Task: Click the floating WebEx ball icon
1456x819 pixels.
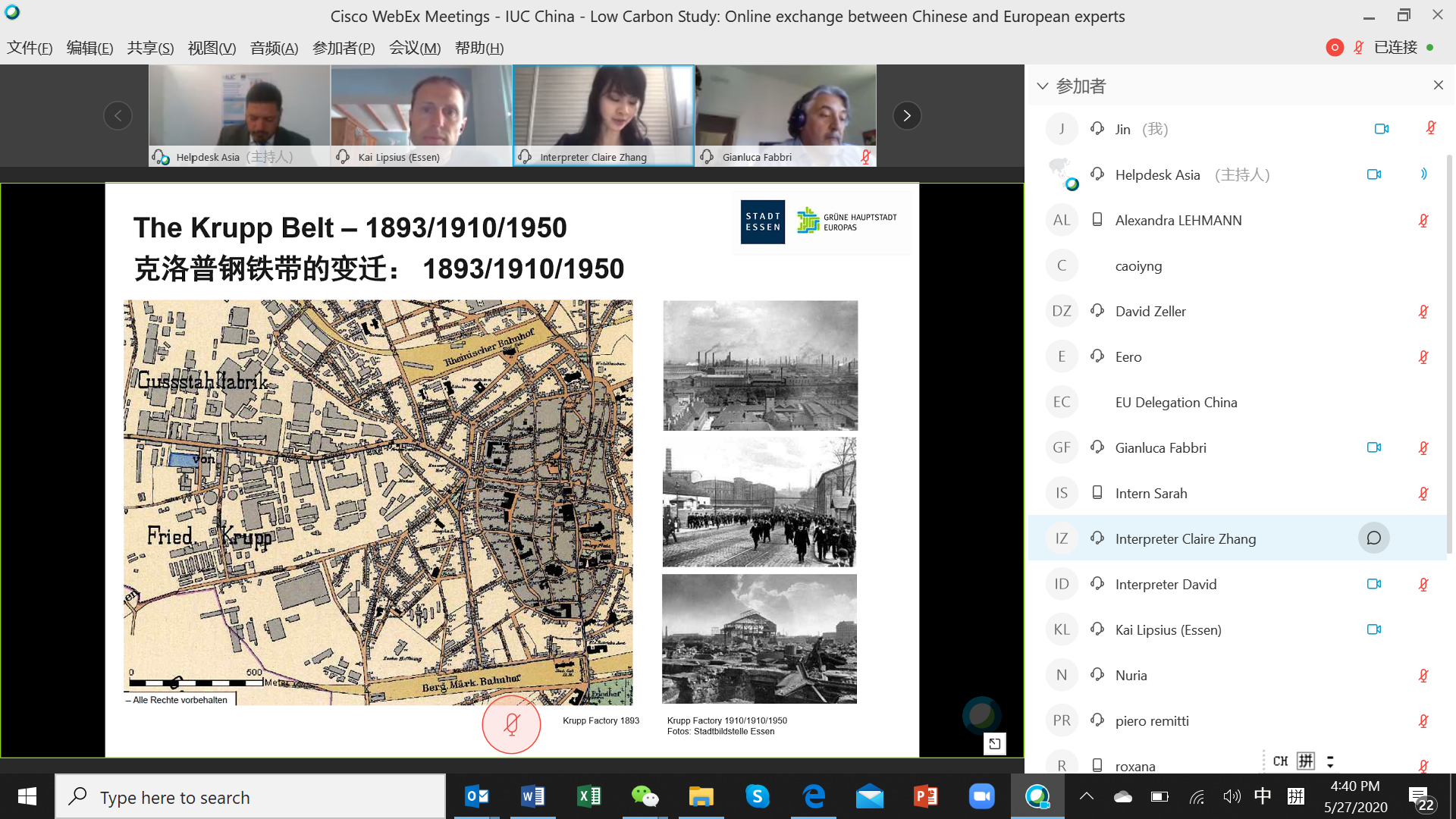Action: click(x=981, y=714)
